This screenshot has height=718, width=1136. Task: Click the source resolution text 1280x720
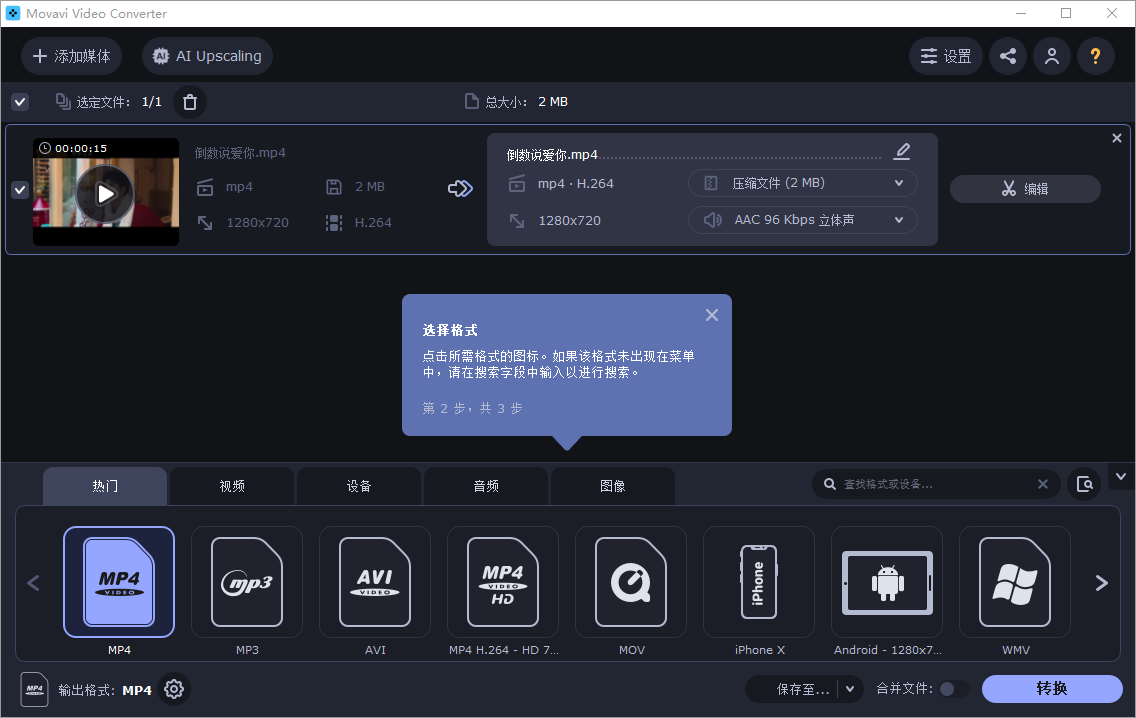pyautogui.click(x=257, y=222)
